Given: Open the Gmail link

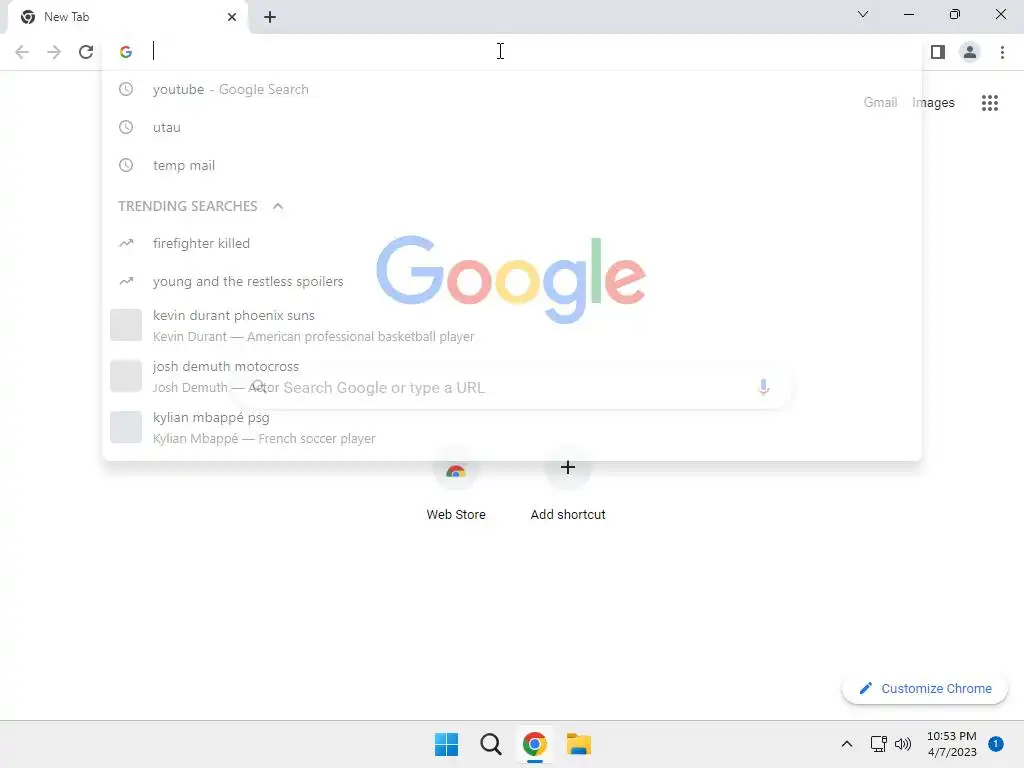Looking at the screenshot, I should pyautogui.click(x=880, y=103).
